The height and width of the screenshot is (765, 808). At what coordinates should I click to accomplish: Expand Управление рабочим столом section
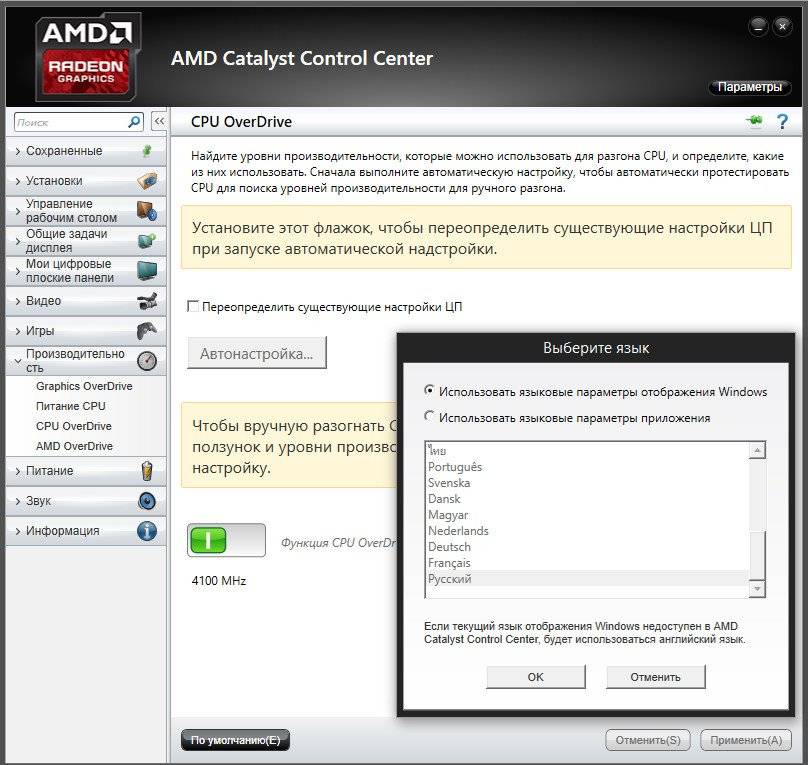click(86, 211)
